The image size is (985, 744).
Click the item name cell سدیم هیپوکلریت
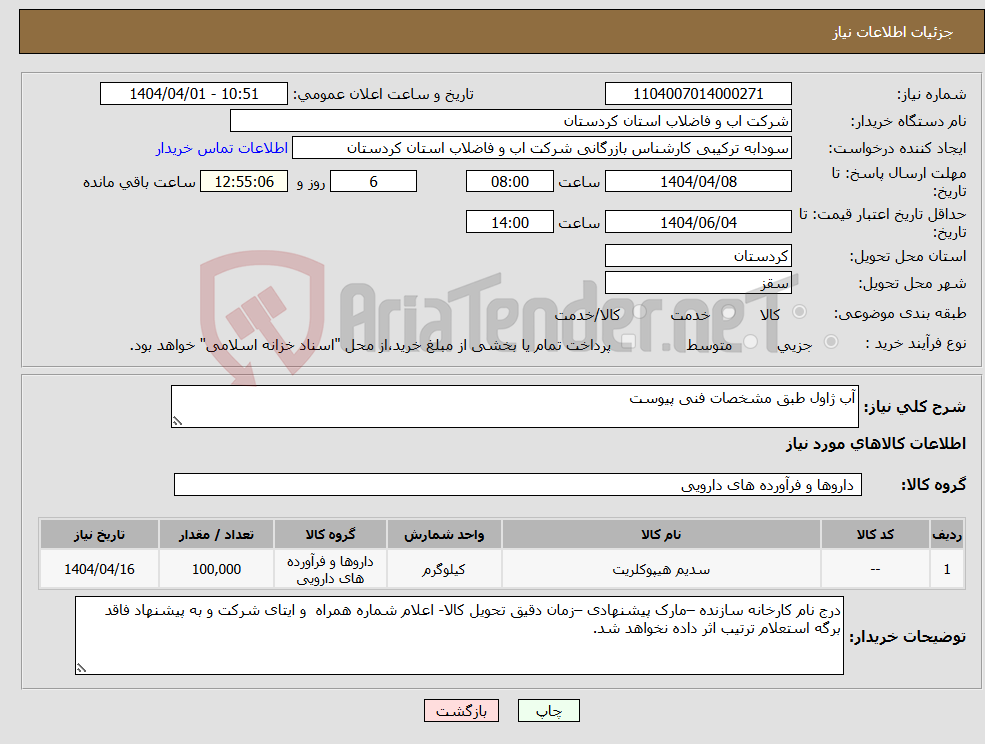(661, 569)
